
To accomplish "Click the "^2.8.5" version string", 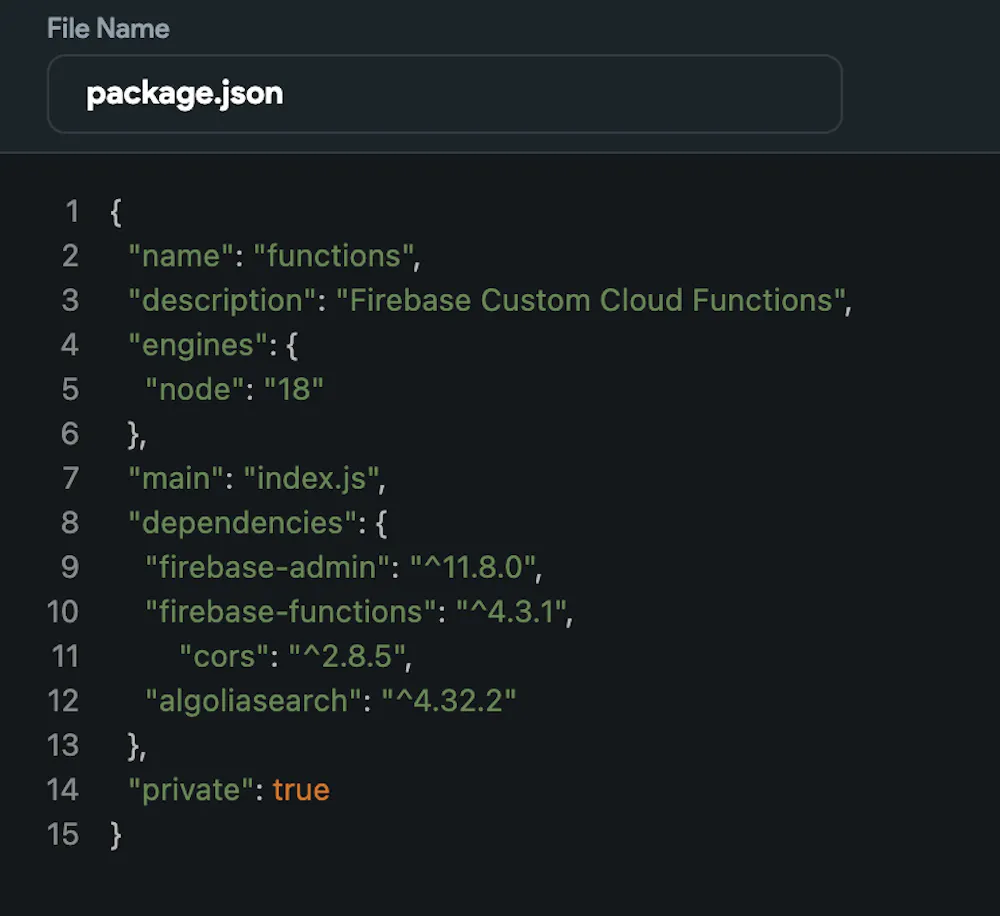I will [x=347, y=657].
